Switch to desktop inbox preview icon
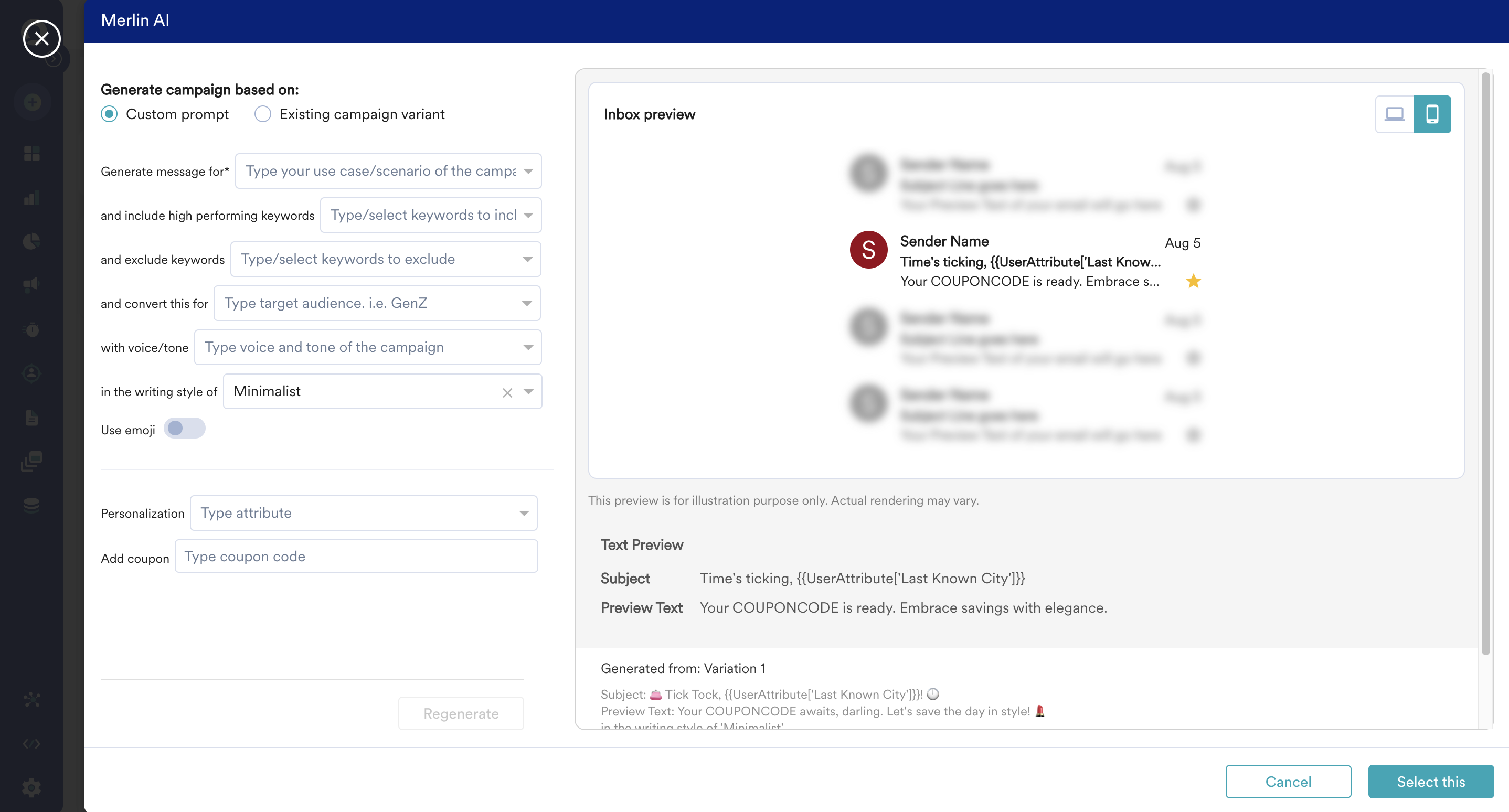 tap(1394, 114)
